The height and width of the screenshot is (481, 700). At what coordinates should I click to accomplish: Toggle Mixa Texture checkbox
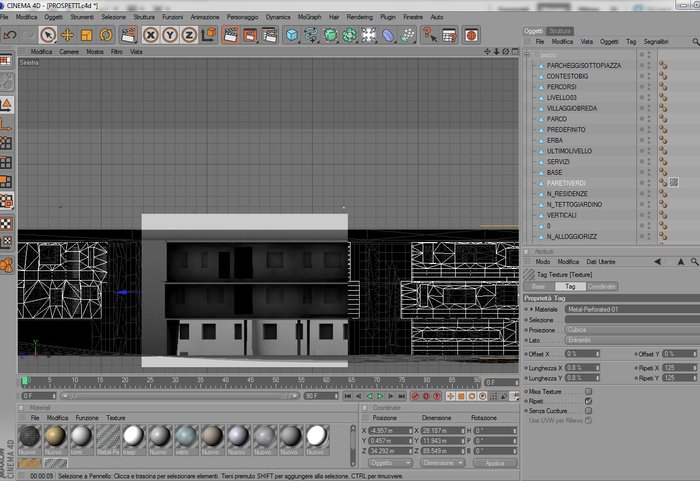(x=588, y=391)
